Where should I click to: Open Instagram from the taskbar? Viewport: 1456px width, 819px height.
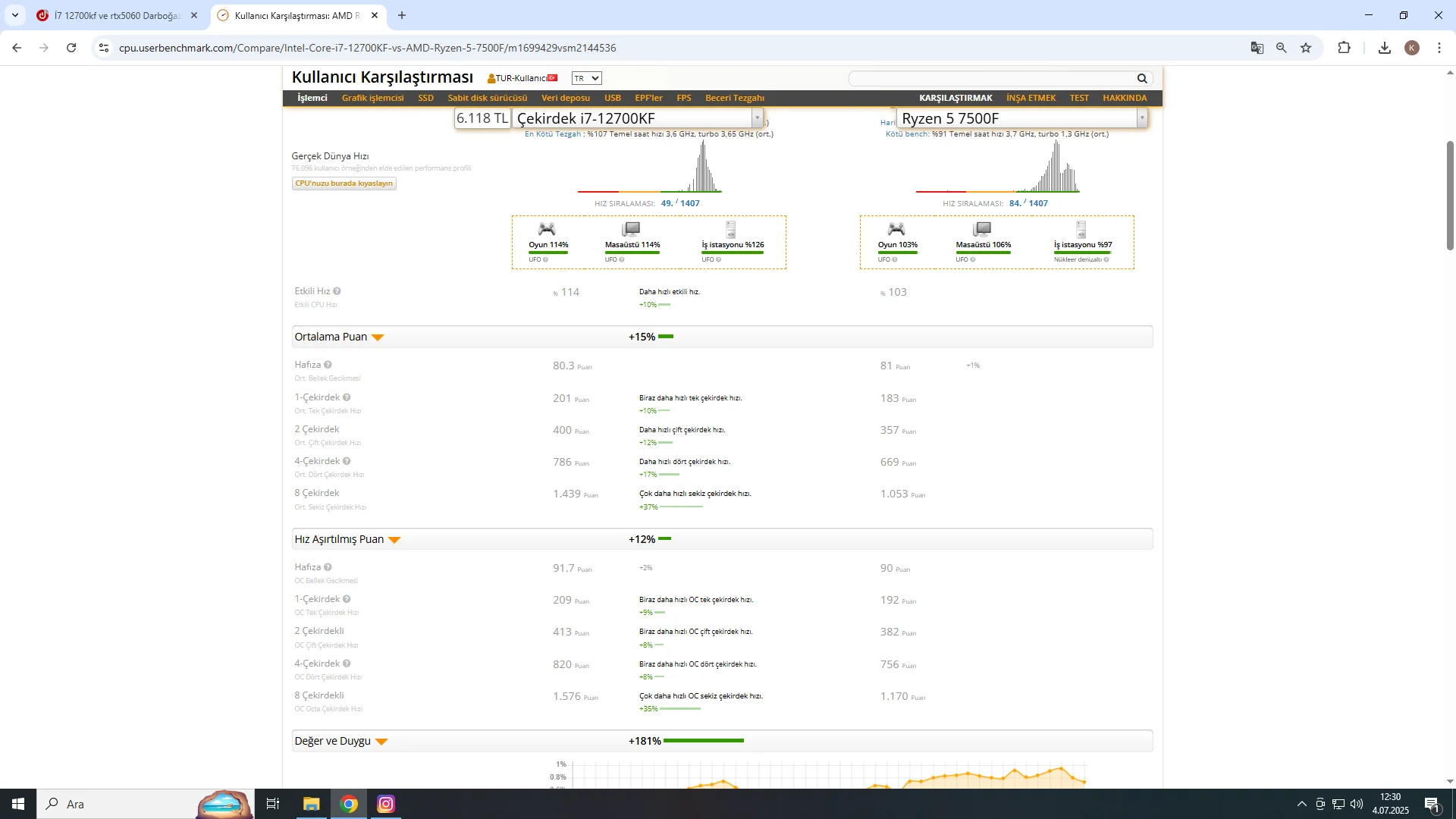(x=385, y=804)
